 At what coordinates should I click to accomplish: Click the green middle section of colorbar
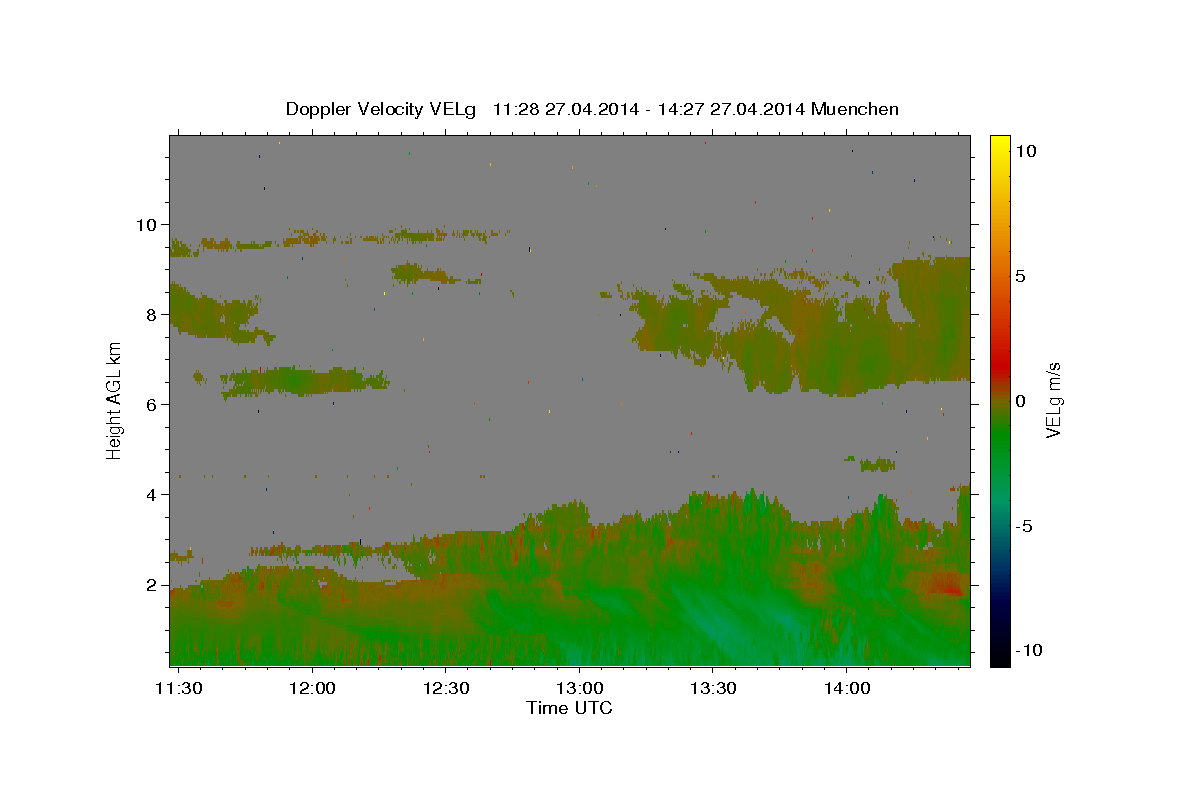(999, 440)
